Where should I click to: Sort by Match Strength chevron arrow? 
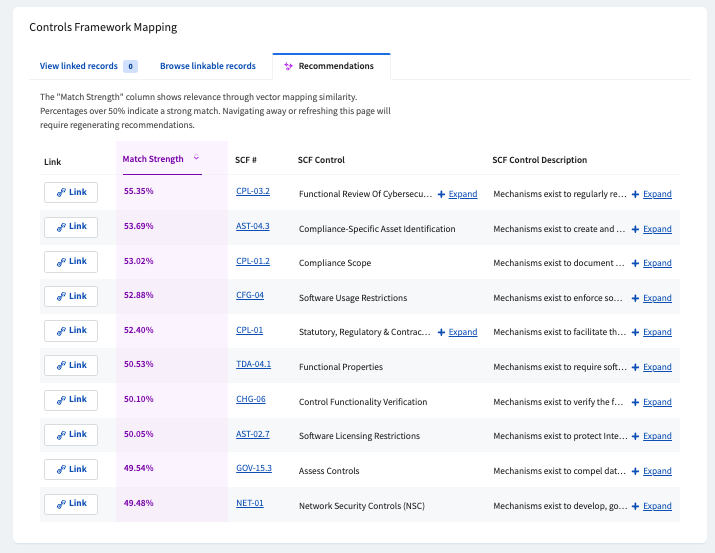coord(196,158)
